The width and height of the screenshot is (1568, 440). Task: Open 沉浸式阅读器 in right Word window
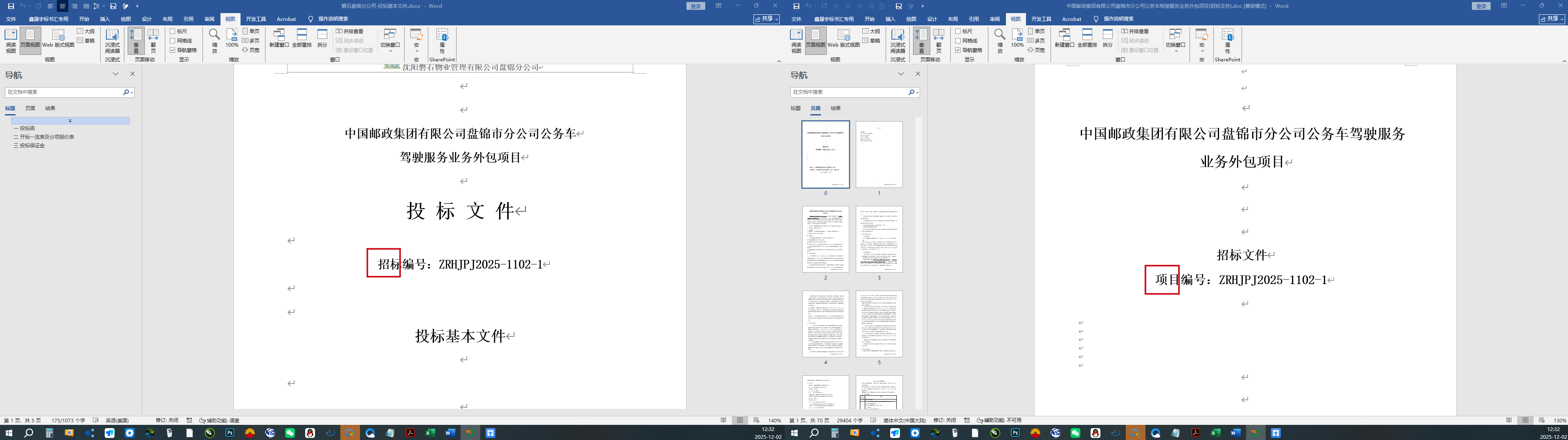click(x=898, y=41)
